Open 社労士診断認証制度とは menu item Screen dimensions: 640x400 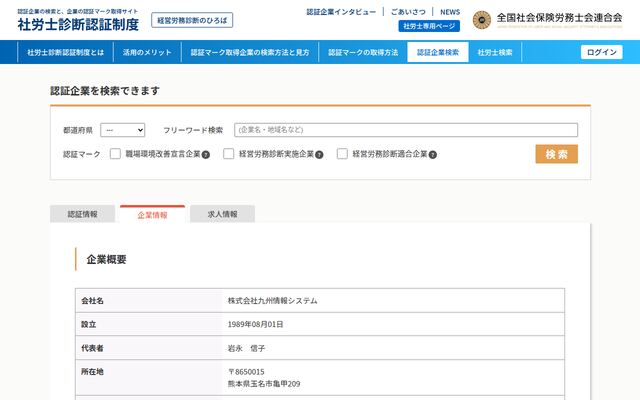66,52
